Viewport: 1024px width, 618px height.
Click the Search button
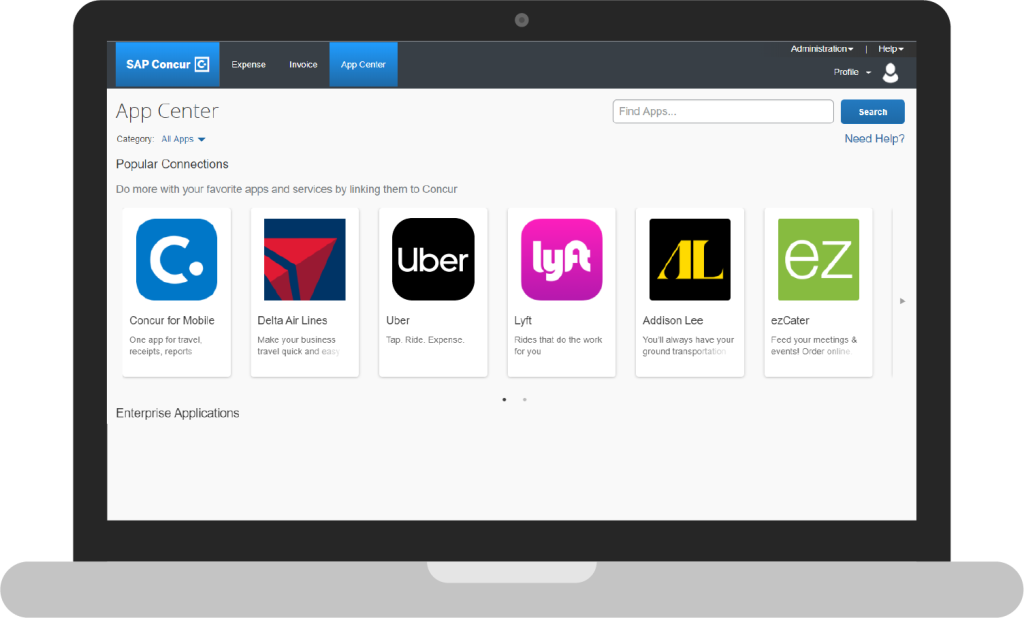point(872,112)
